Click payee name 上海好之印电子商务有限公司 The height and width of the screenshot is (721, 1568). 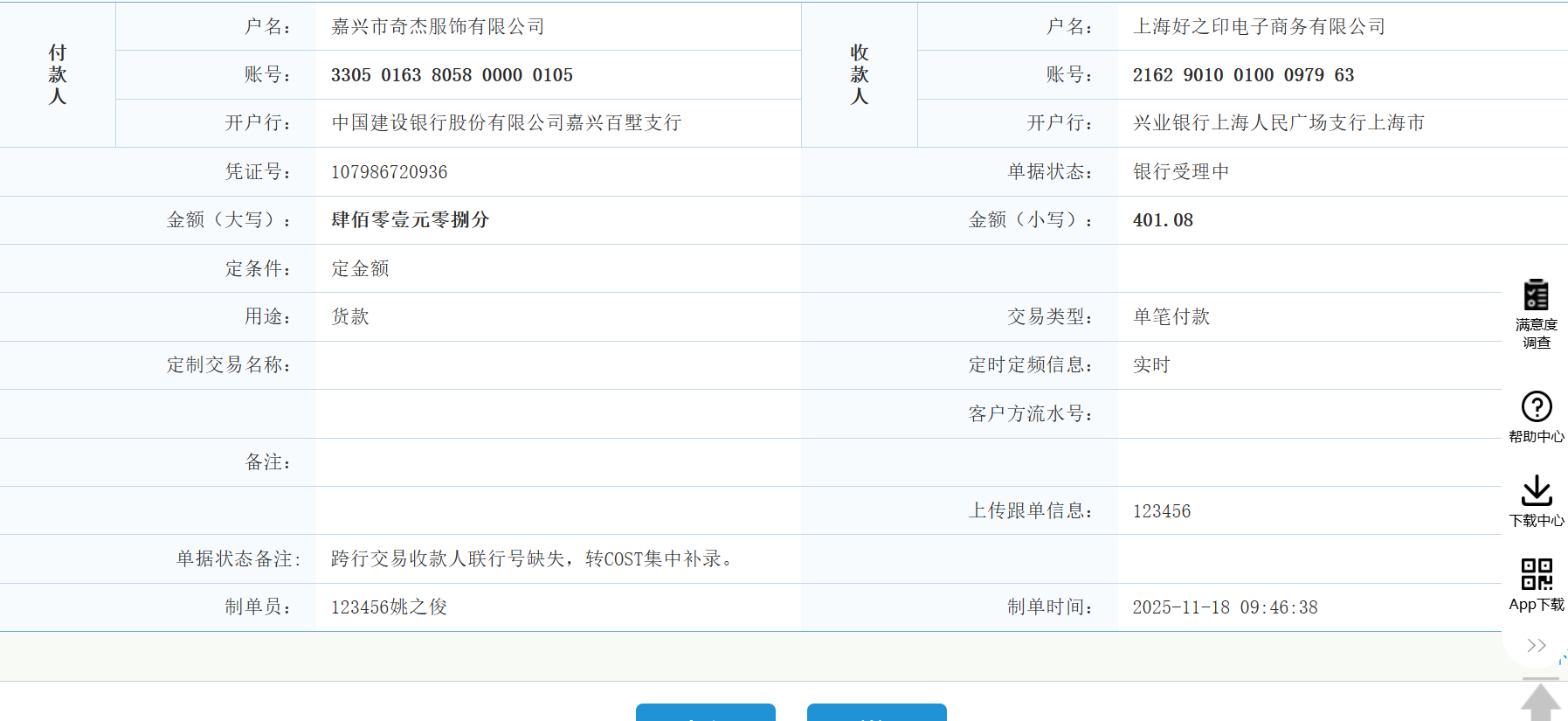1259,27
